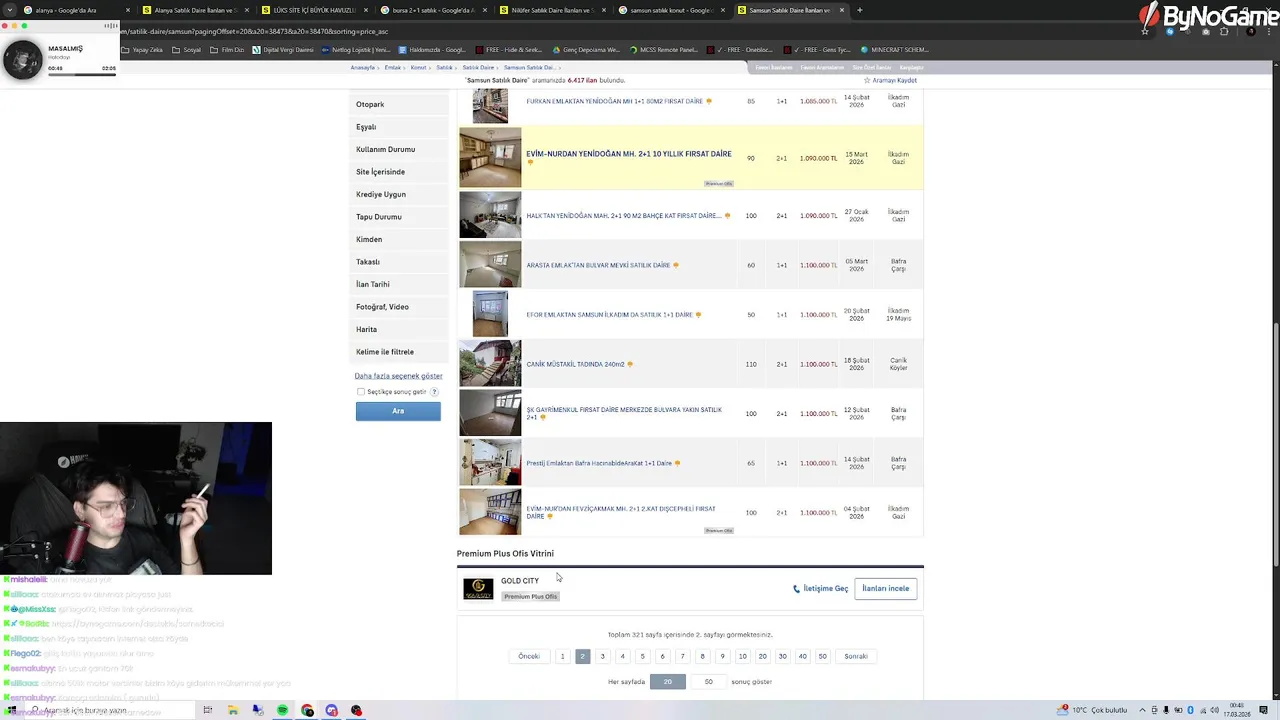Open the Prestij Emlaktan Bafra listing thumbnail
The image size is (1280, 720).
point(490,463)
